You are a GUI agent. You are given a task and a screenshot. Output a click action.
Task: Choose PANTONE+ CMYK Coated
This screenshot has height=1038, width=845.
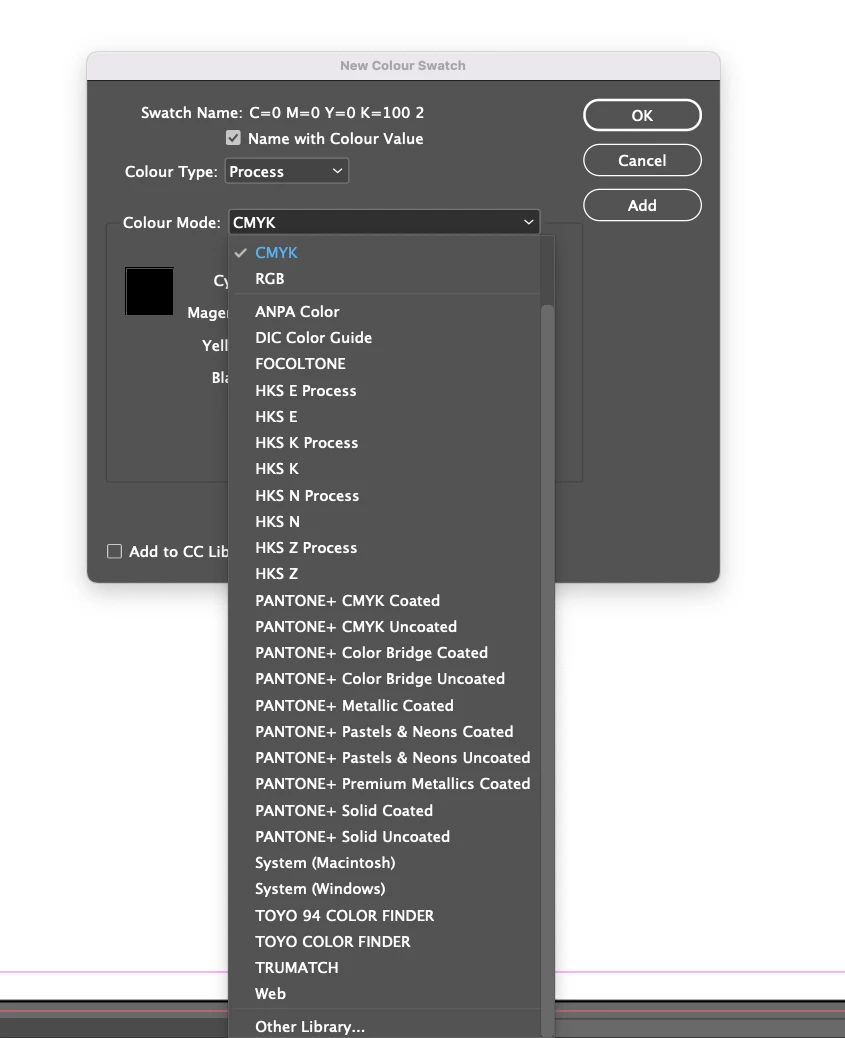tap(384, 600)
